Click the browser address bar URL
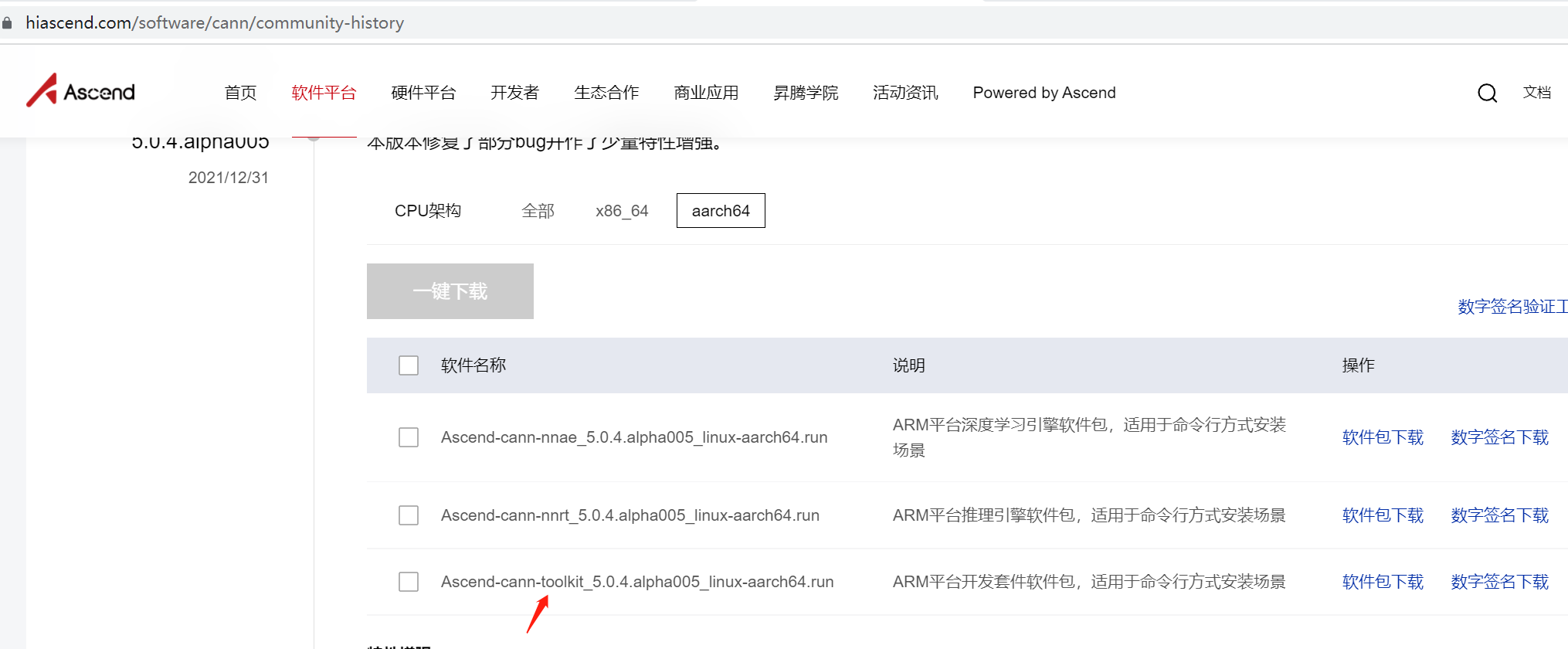 [215, 23]
